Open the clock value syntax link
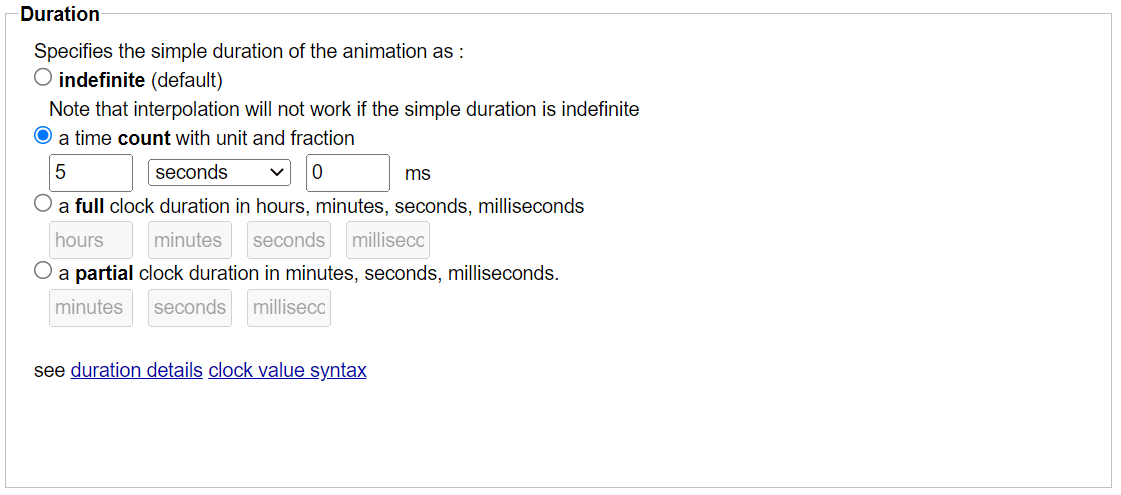 [x=287, y=370]
